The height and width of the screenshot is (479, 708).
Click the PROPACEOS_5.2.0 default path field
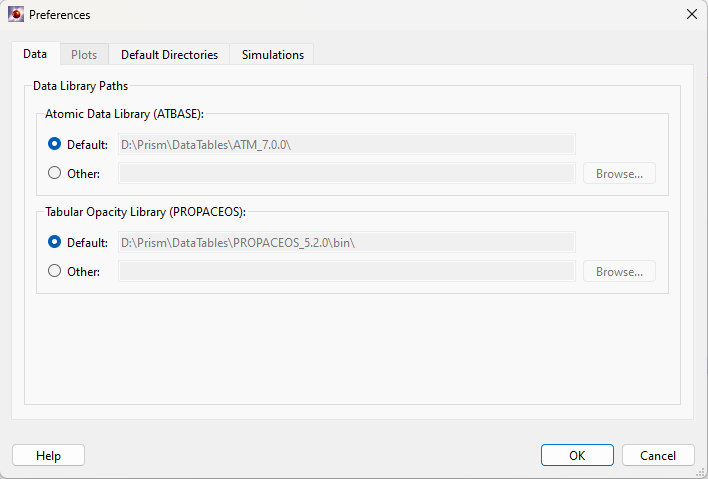[346, 242]
